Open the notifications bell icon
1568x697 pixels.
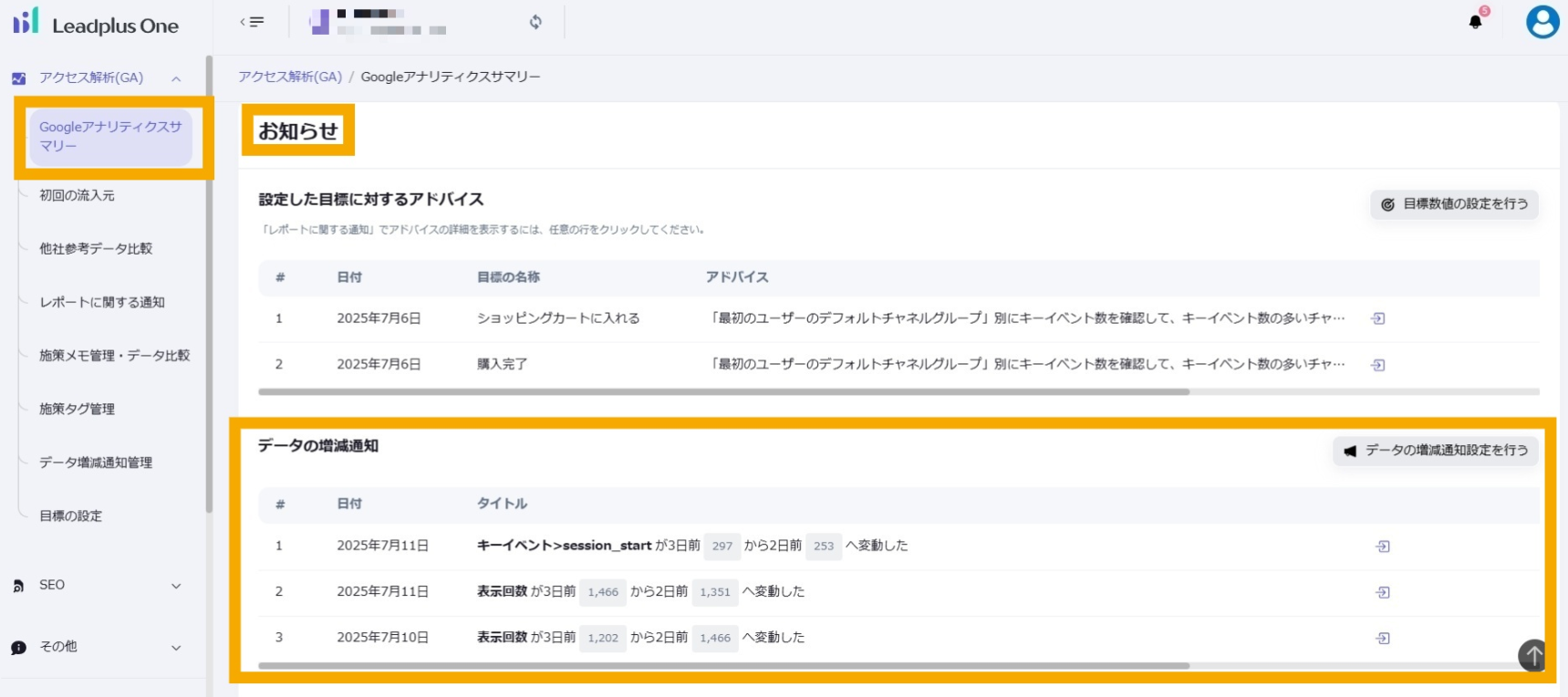[1475, 22]
